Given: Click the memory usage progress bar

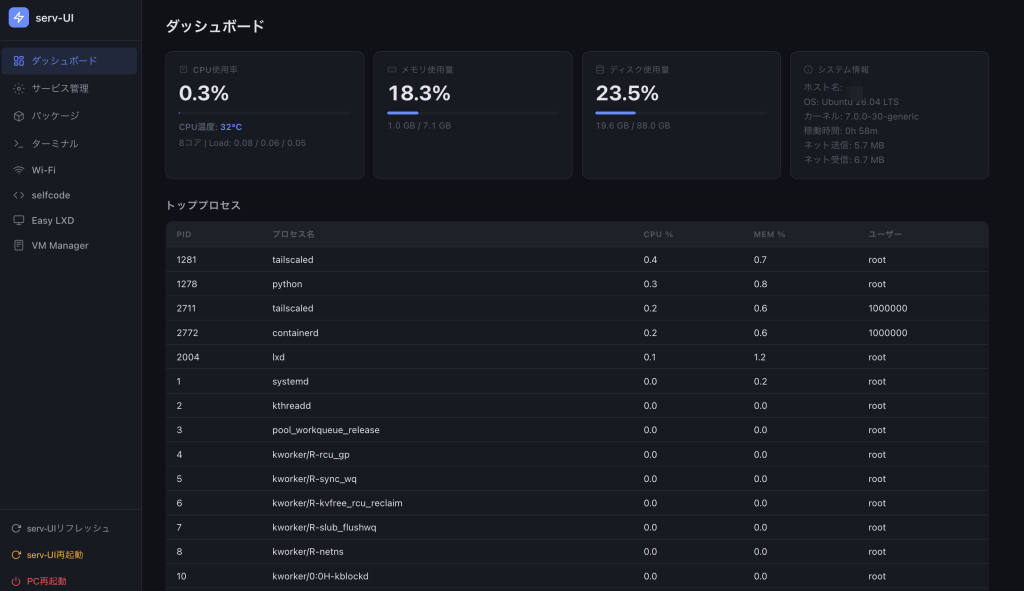Looking at the screenshot, I should (473, 113).
